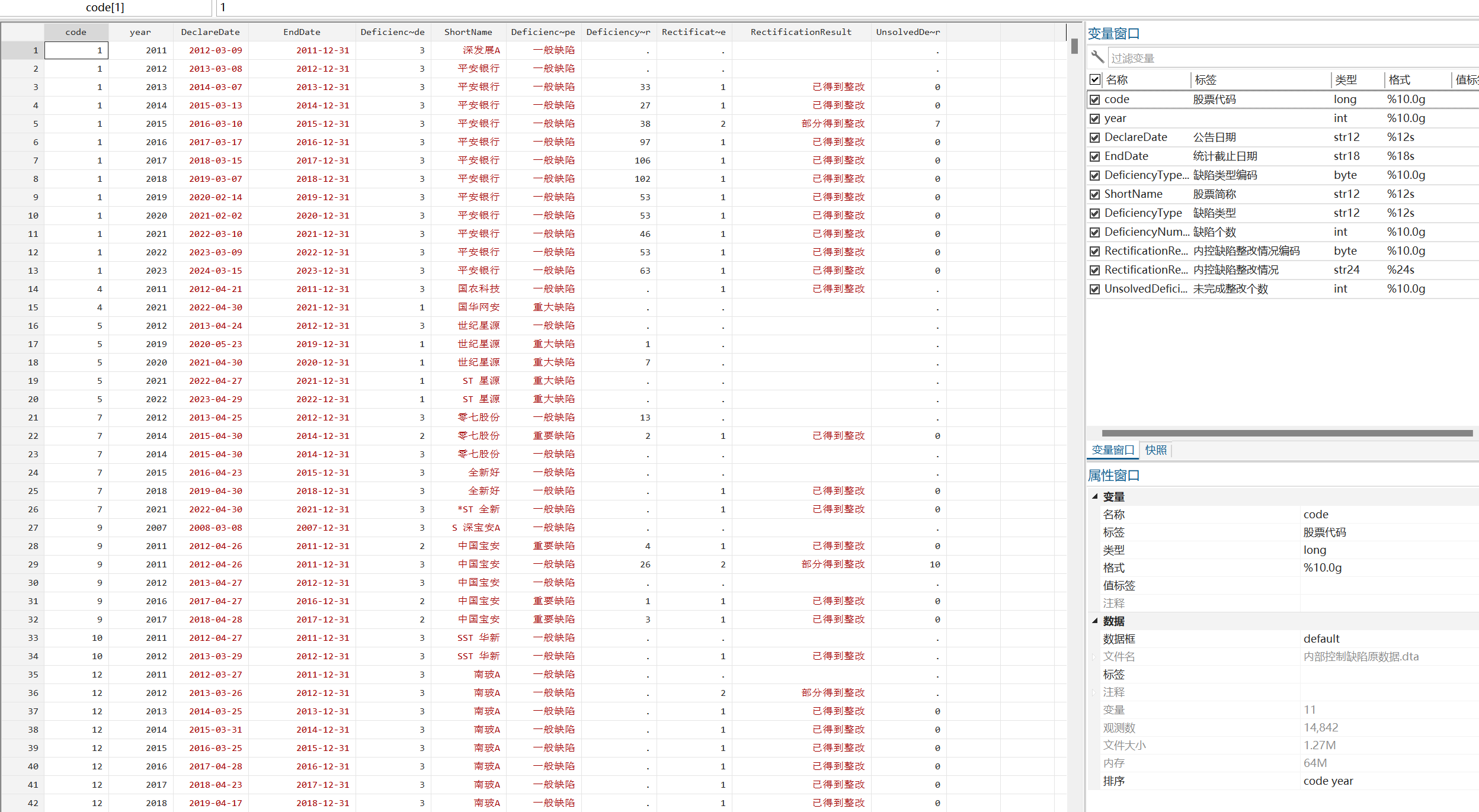Uncheck the year variable checkbox

click(1095, 118)
